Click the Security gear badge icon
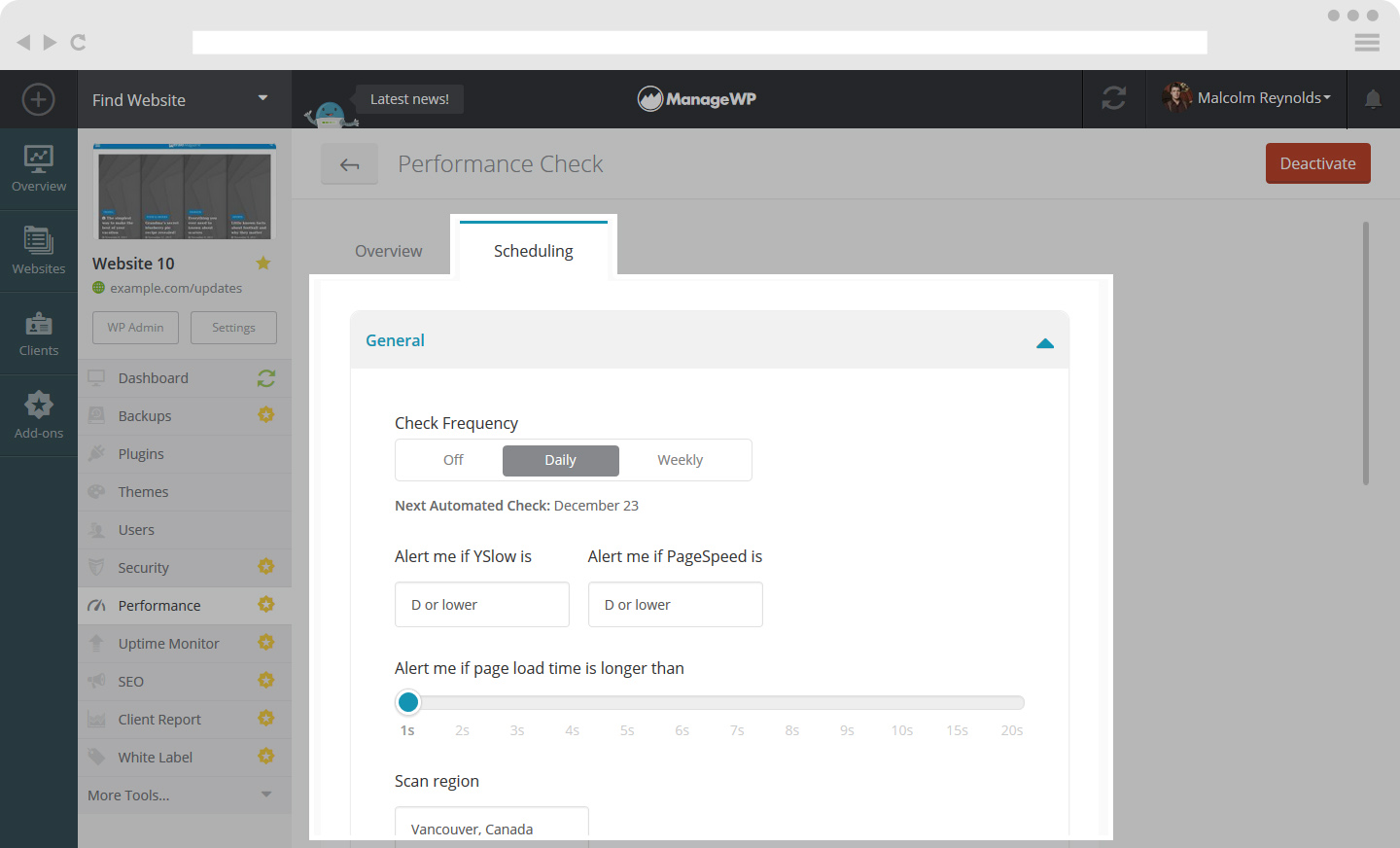Screen dimensions: 1400x848 coord(266,567)
